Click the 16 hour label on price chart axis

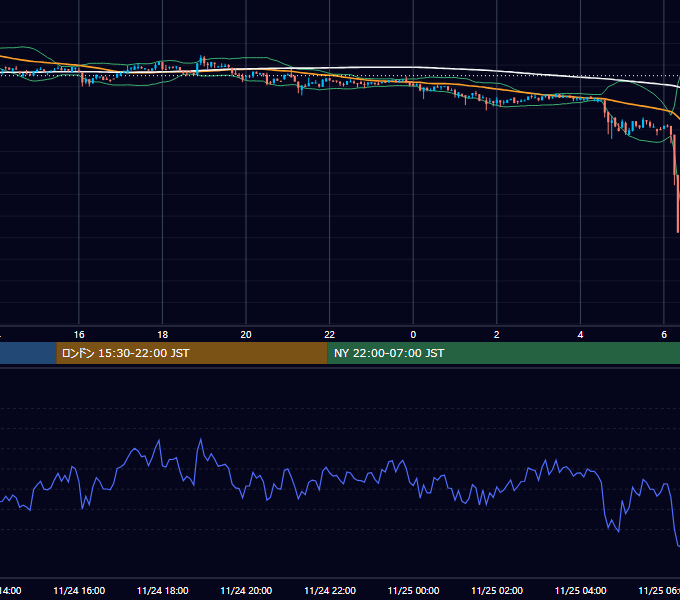tap(79, 335)
